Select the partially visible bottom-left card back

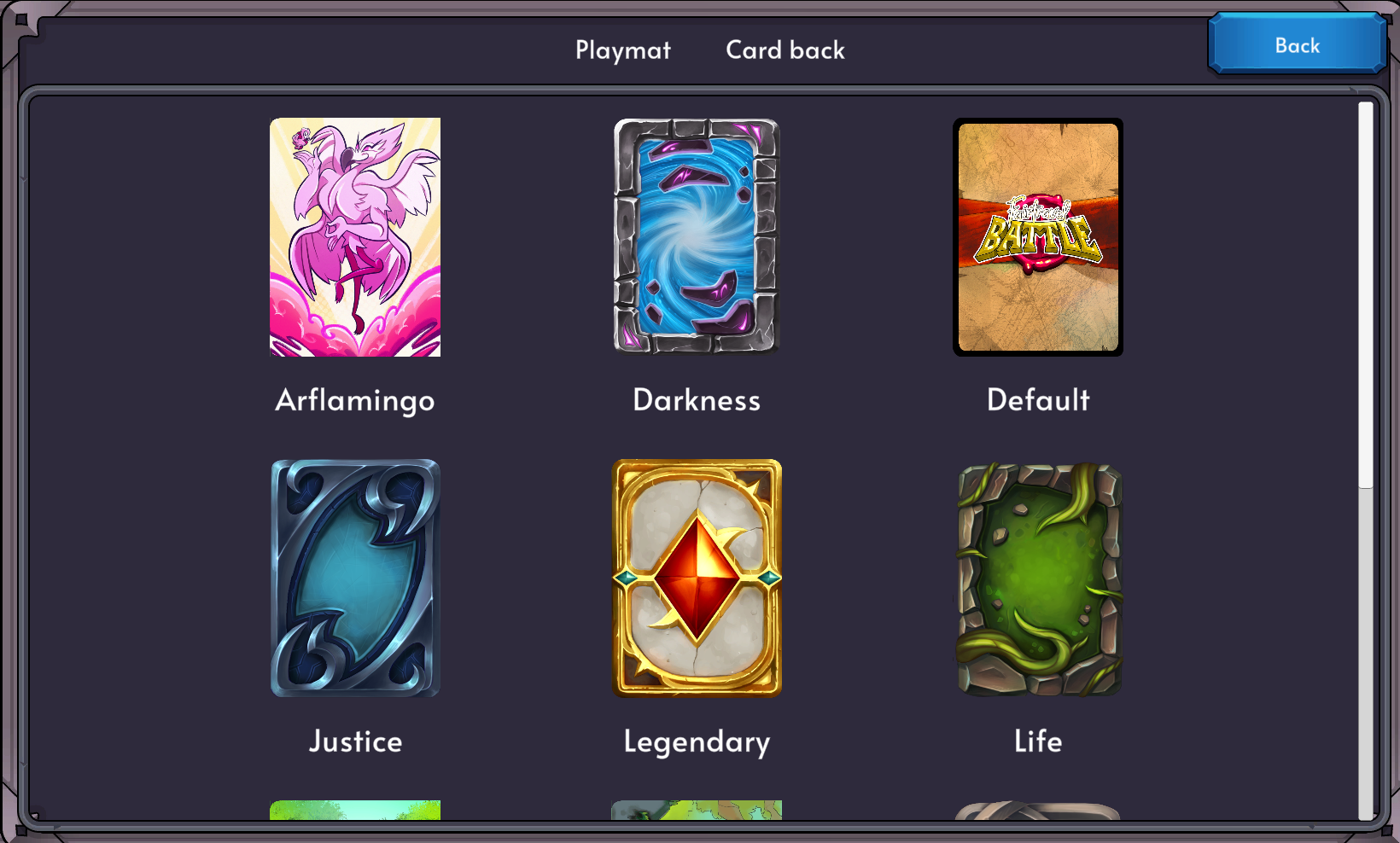coord(355,810)
